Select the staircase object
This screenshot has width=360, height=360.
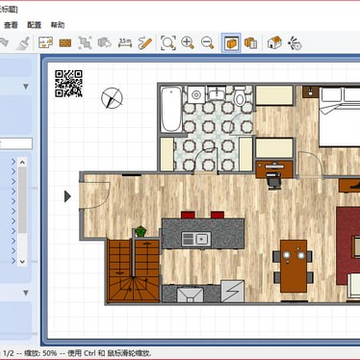(133, 271)
